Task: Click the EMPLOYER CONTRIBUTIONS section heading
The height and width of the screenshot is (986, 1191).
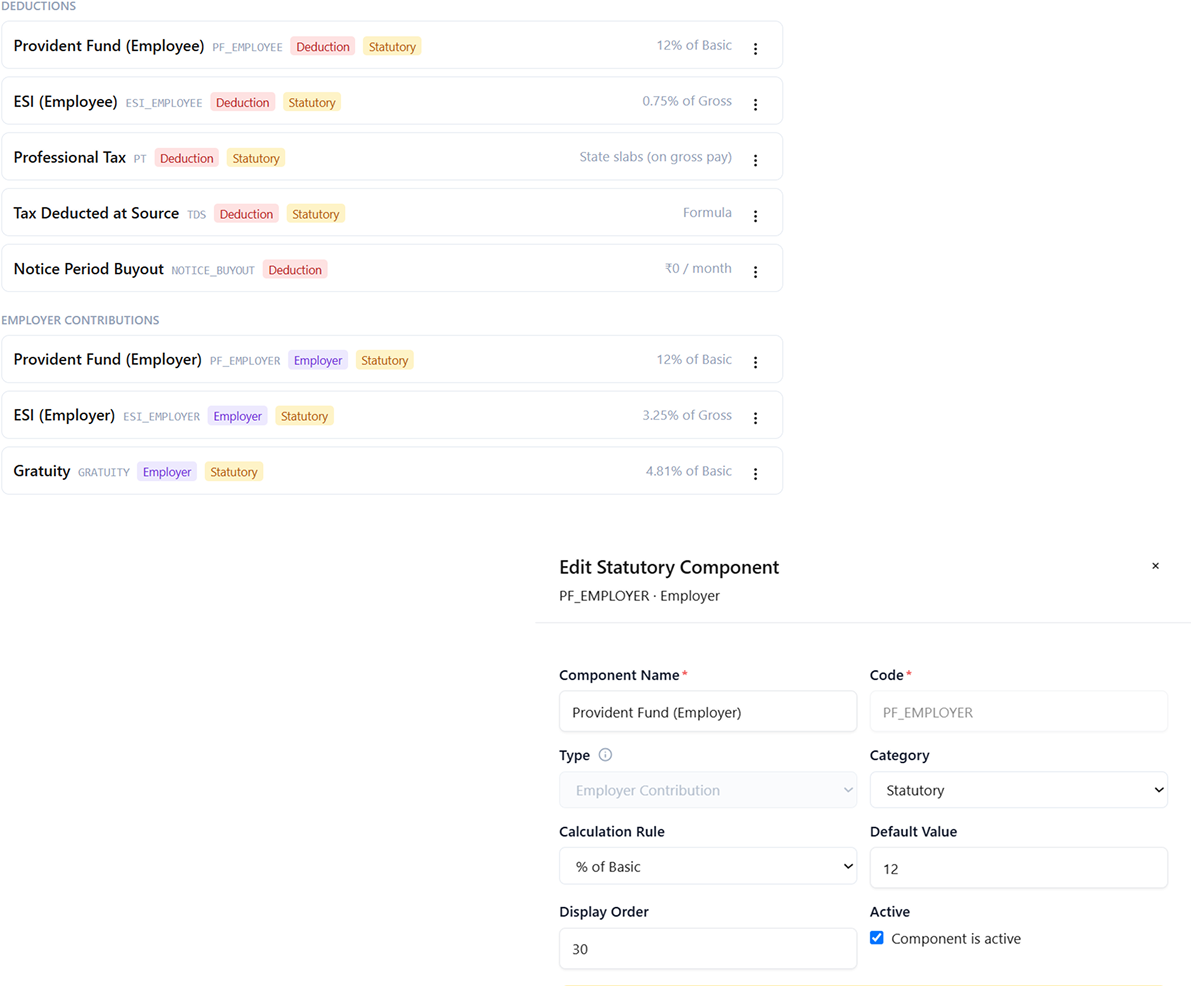Action: point(81,320)
